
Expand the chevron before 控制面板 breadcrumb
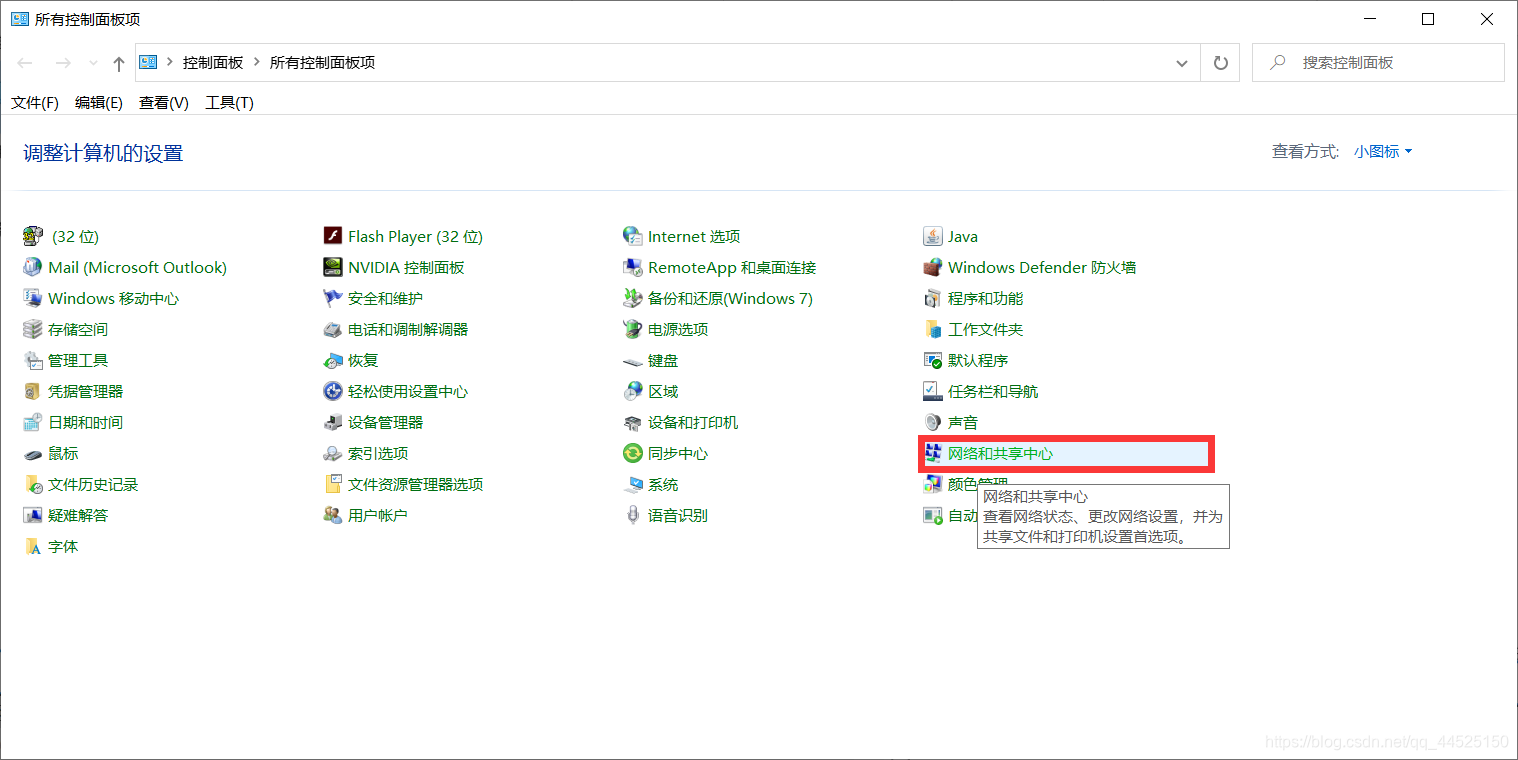point(170,62)
